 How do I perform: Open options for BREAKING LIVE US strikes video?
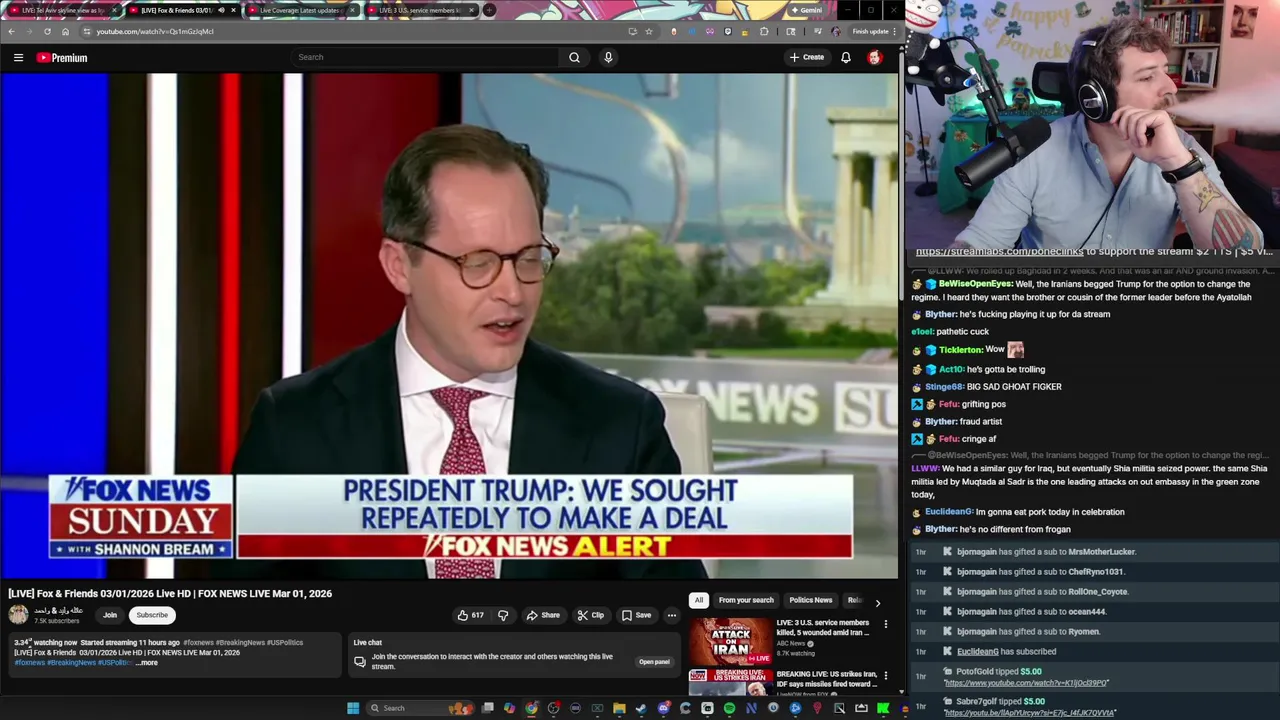pos(885,676)
